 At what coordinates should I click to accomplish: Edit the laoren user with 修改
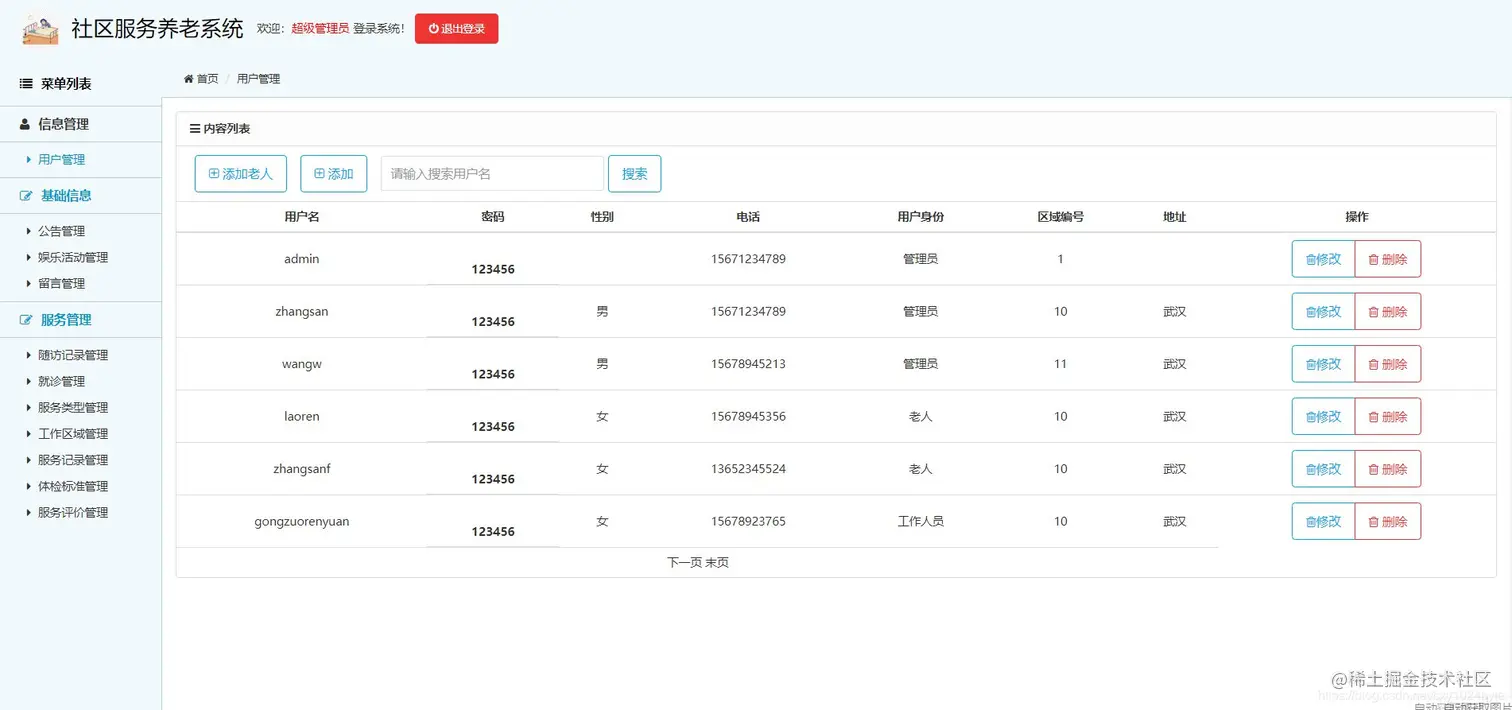tap(1323, 416)
